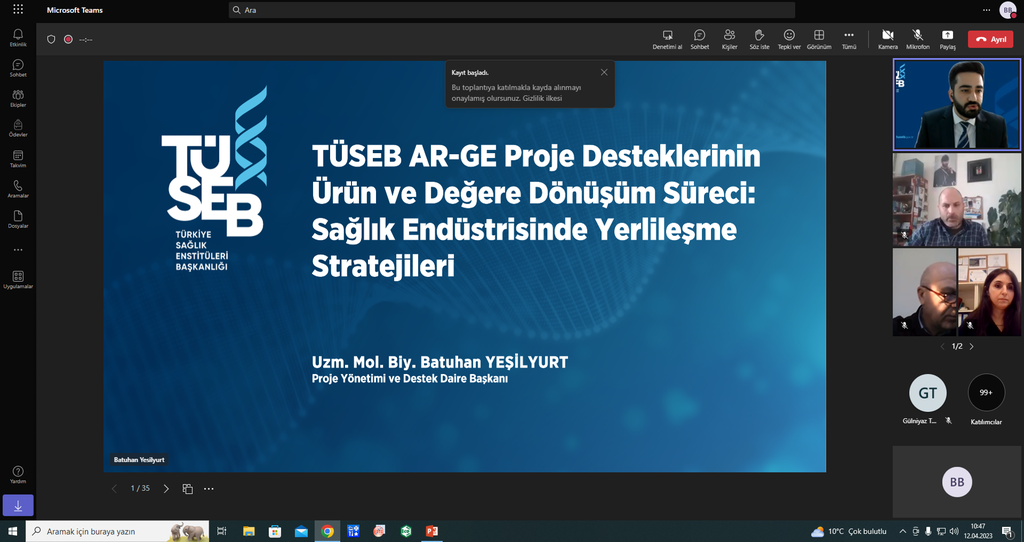
Task: Open Takvim calendar in the sidebar
Action: coord(18,159)
